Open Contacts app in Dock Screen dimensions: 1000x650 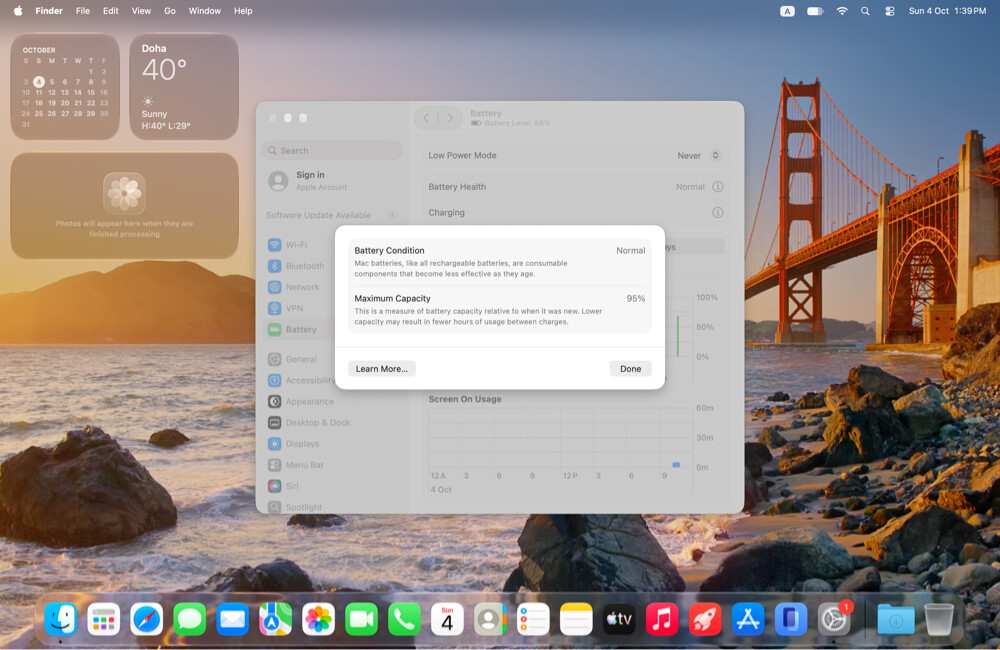(x=490, y=619)
